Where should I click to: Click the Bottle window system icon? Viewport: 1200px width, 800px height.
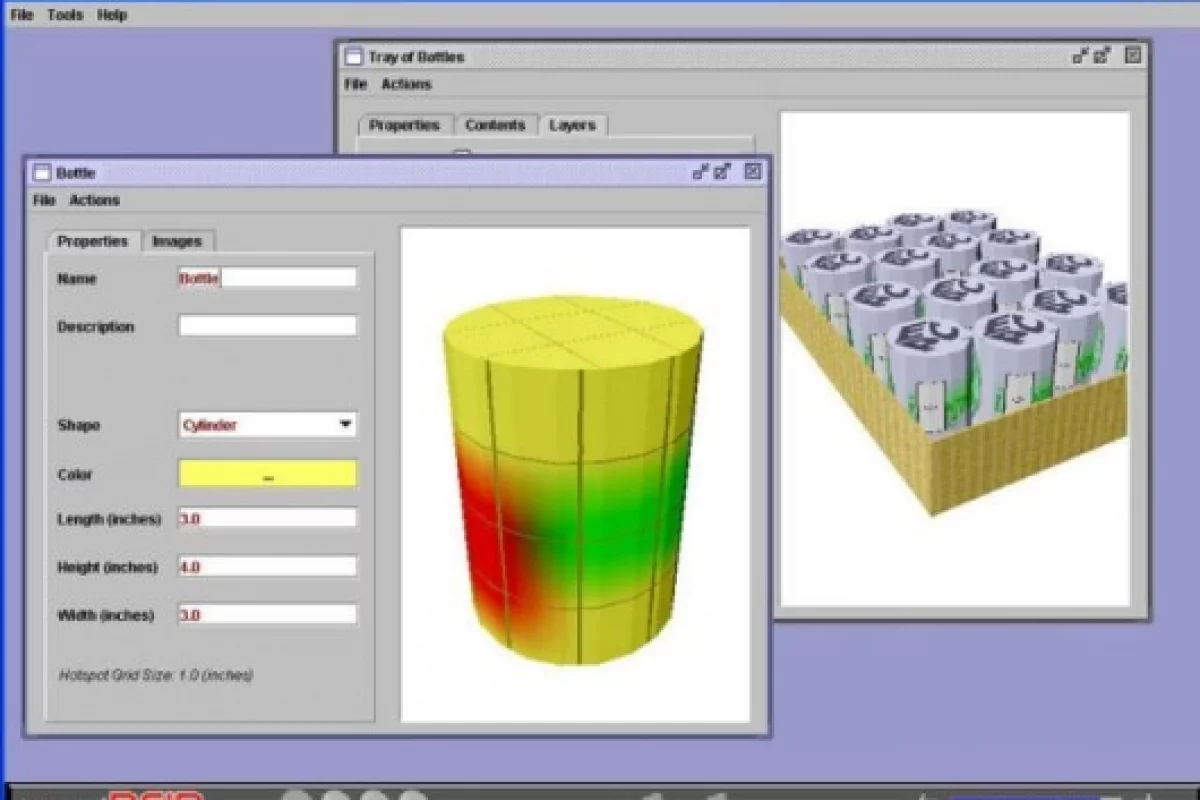pos(42,173)
